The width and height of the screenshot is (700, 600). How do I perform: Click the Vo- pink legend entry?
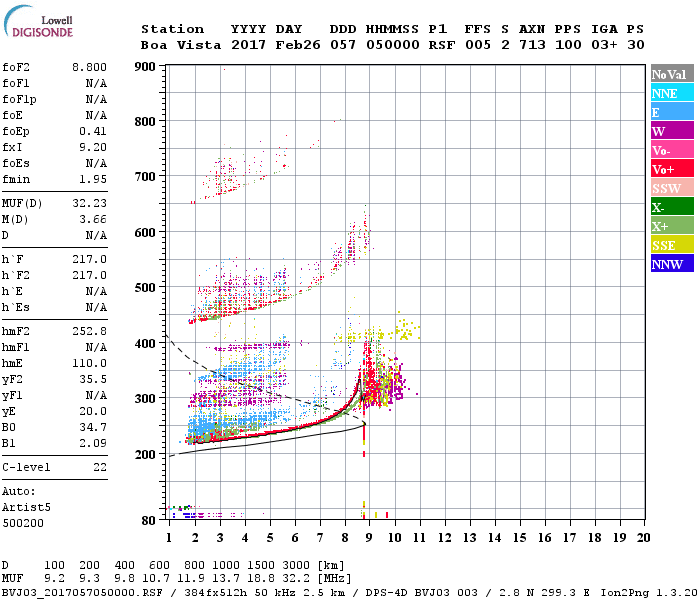672,150
